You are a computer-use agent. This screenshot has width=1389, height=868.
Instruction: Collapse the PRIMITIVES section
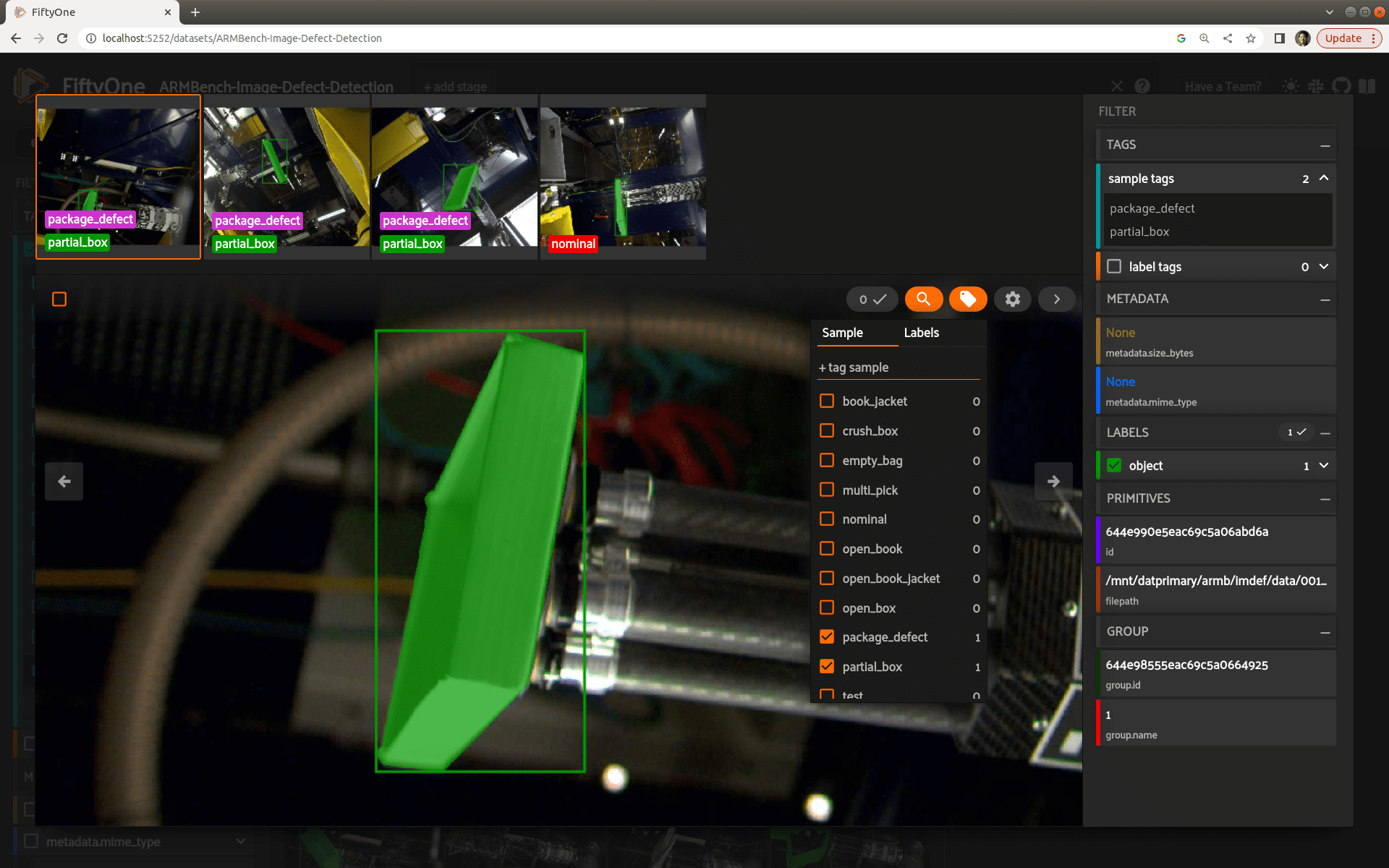[x=1325, y=498]
